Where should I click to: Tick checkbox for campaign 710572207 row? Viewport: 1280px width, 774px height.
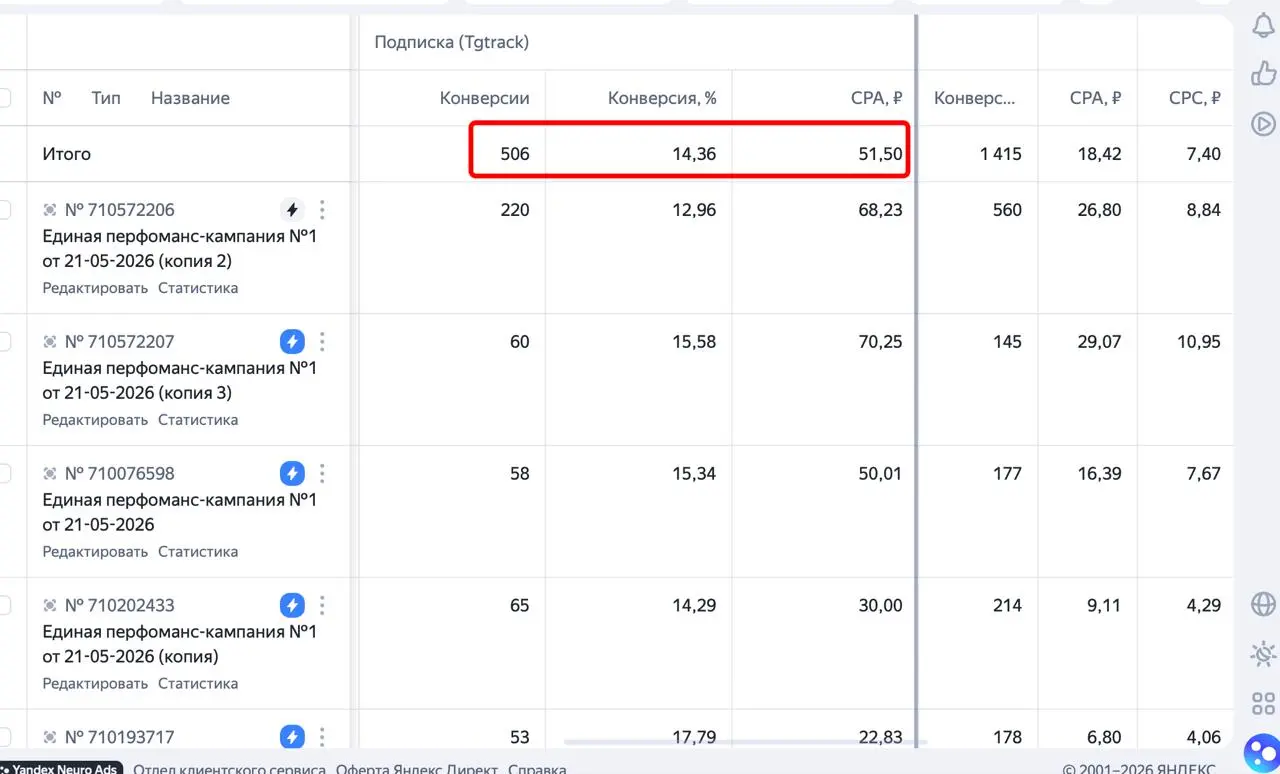[4, 342]
